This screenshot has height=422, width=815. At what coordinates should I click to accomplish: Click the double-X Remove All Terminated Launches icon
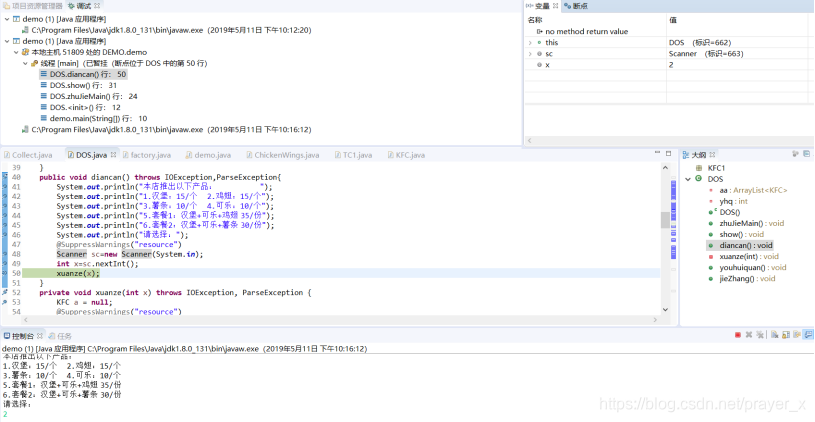point(759,335)
